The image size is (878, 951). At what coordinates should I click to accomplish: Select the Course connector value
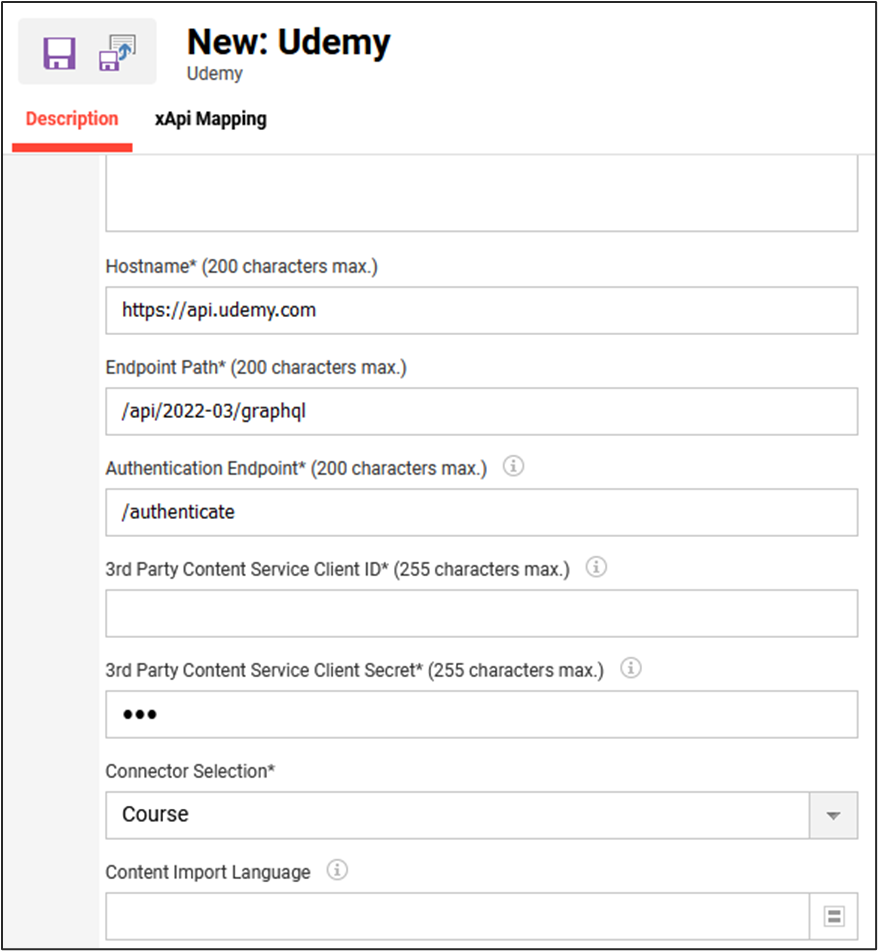pyautogui.click(x=400, y=815)
